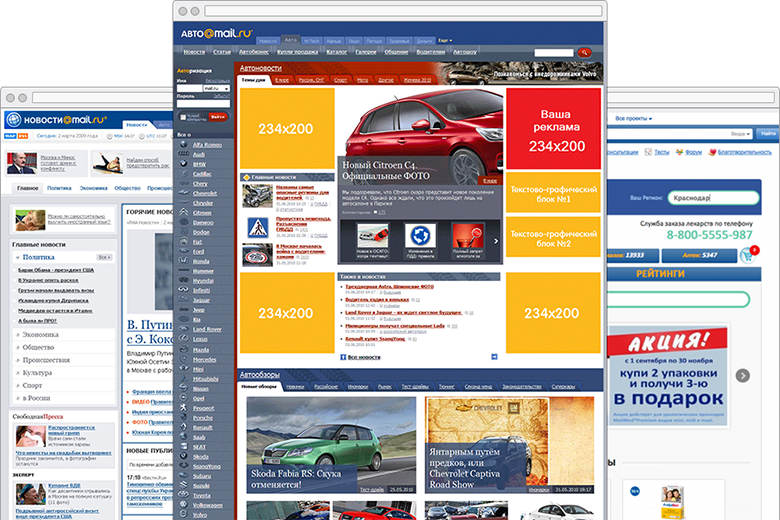Click the Alfa Romeo brand logo icon

(x=184, y=144)
